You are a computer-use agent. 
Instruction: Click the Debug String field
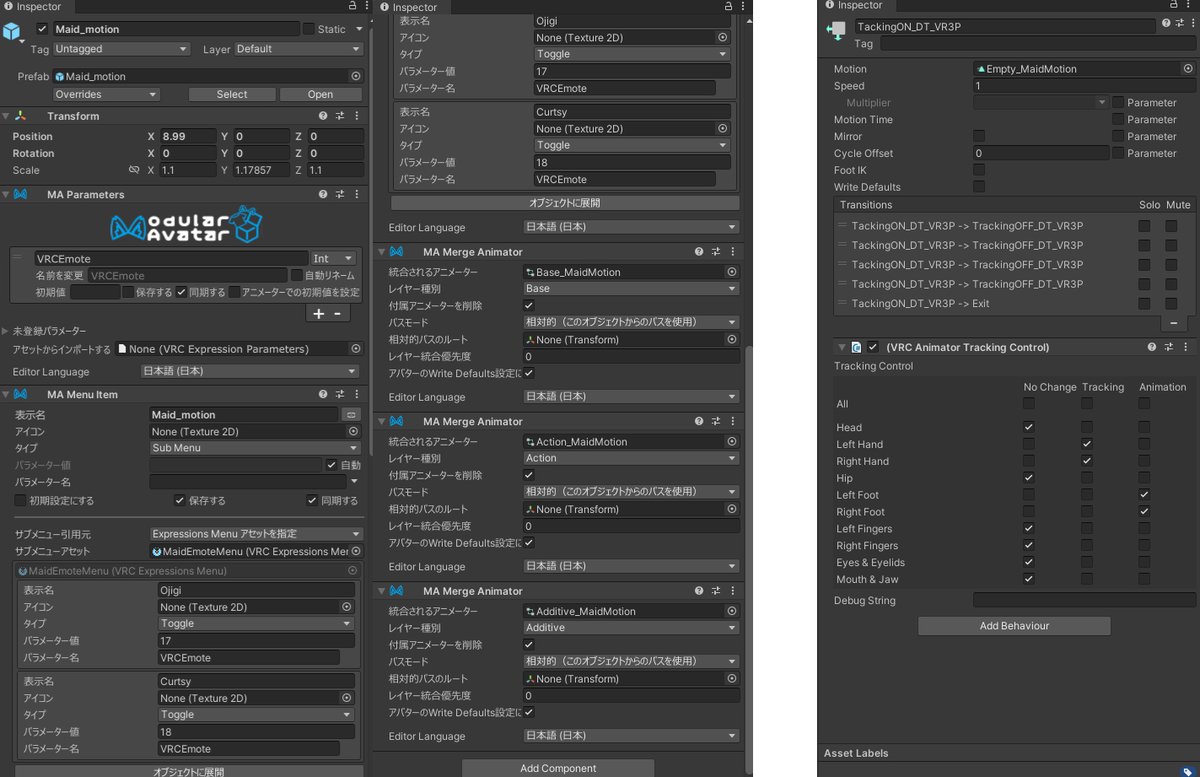[1084, 600]
